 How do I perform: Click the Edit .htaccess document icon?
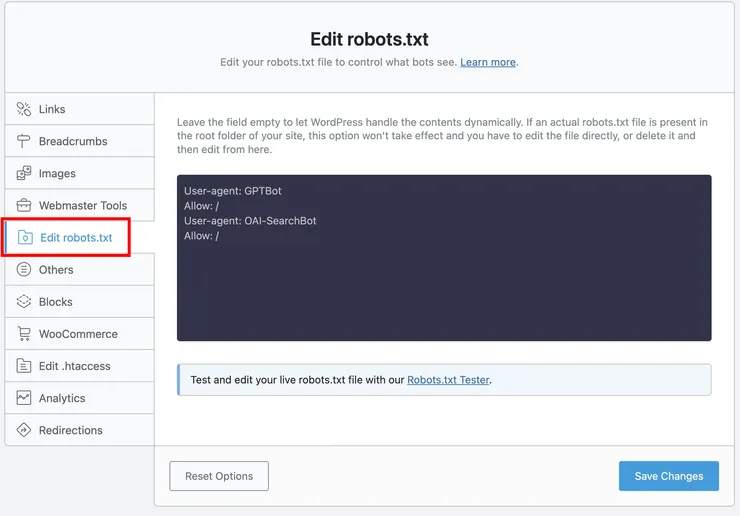tap(24, 366)
